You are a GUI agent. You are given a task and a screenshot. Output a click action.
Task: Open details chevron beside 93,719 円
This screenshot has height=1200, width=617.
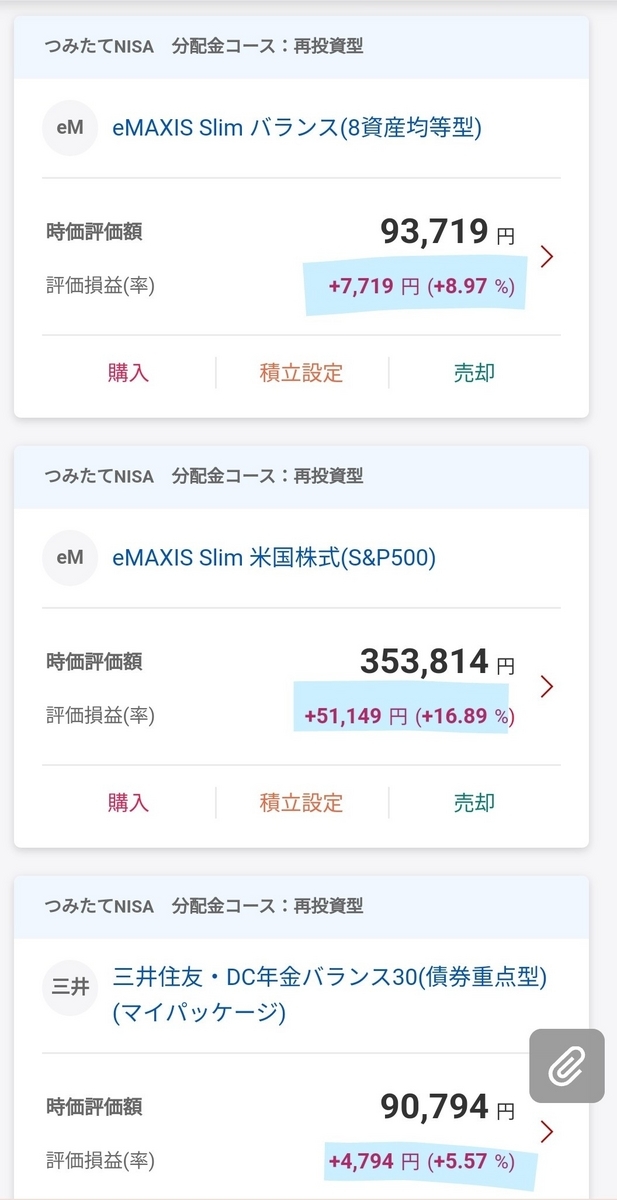pos(547,257)
